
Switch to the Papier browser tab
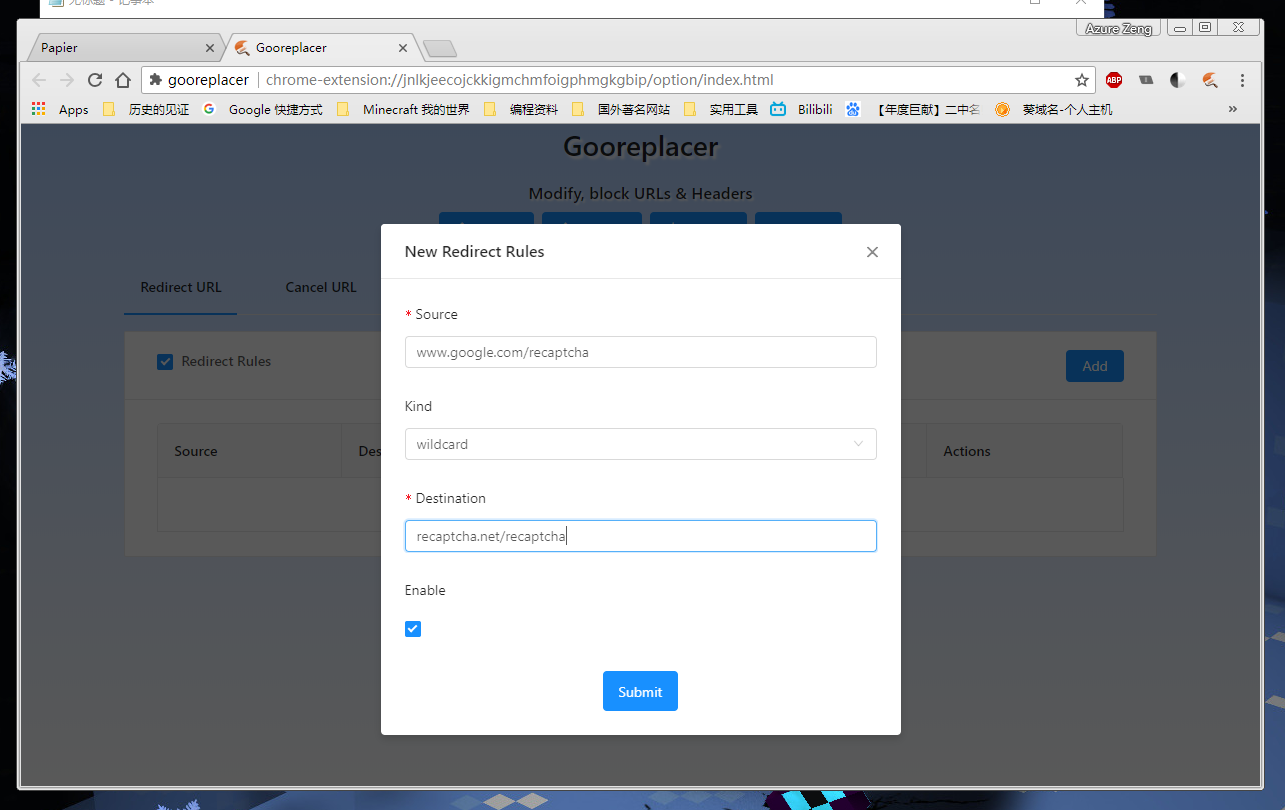pyautogui.click(x=125, y=47)
